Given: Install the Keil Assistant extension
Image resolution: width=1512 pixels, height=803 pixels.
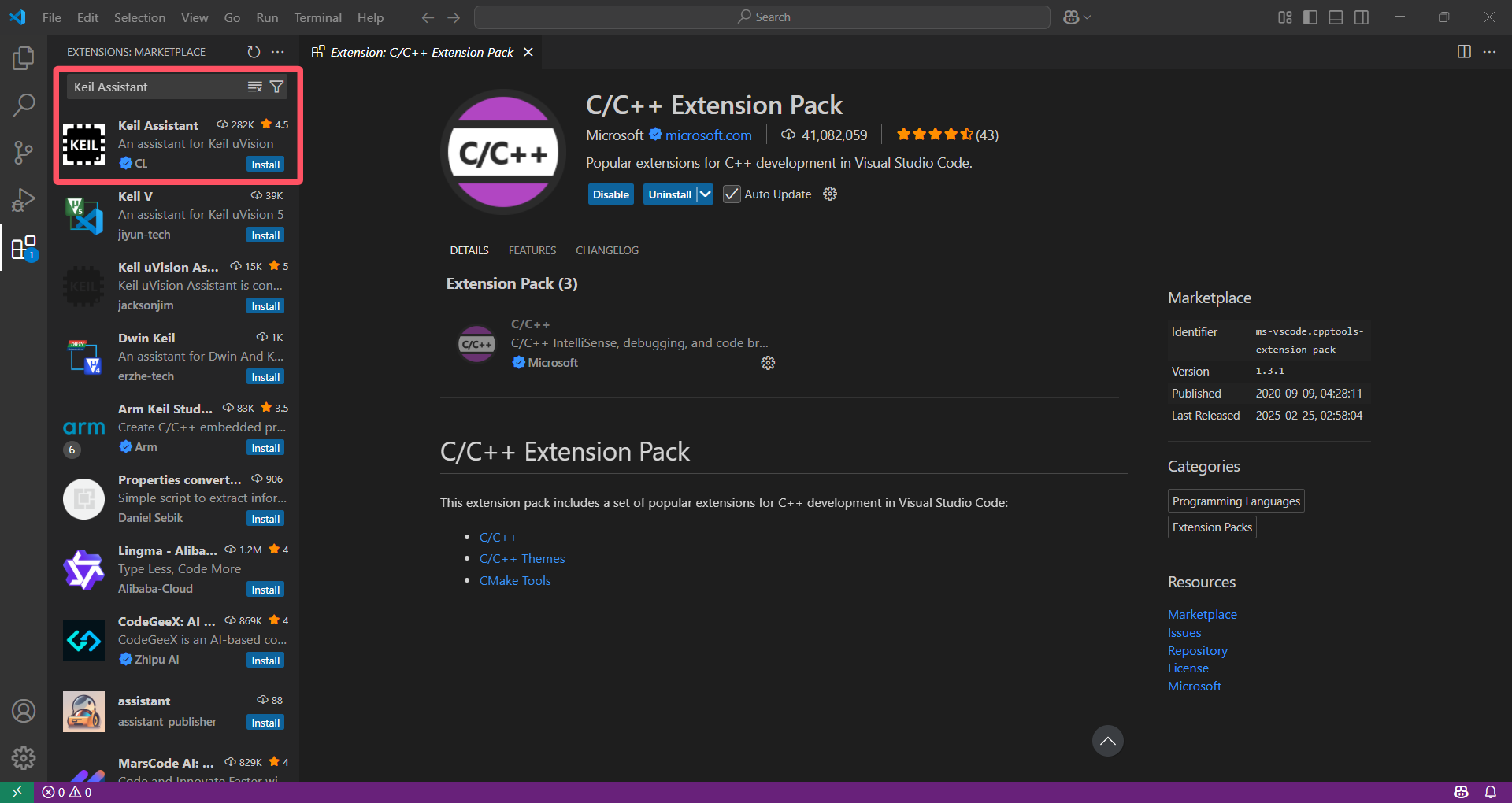Looking at the screenshot, I should 265,165.
